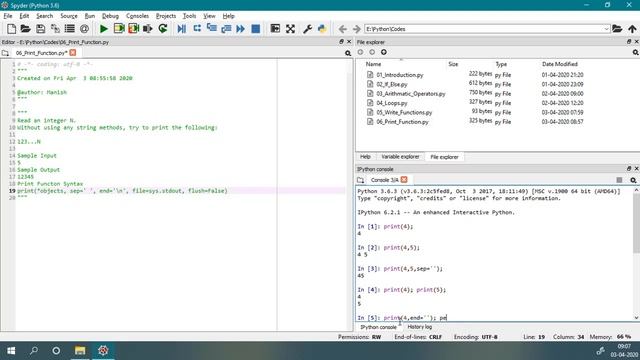The height and width of the screenshot is (360, 640).
Task: Open the PYTHONPATH manager Python icon
Action: tap(322, 29)
